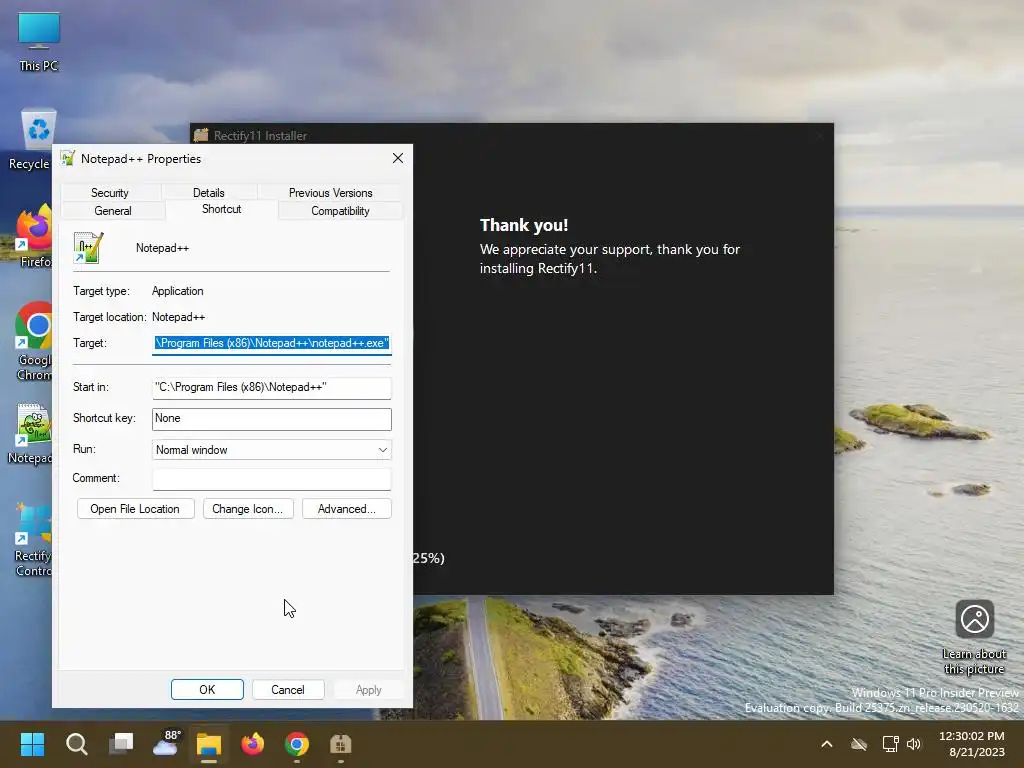The height and width of the screenshot is (768, 1024).
Task: Click Change Icon... button
Action: pos(248,509)
